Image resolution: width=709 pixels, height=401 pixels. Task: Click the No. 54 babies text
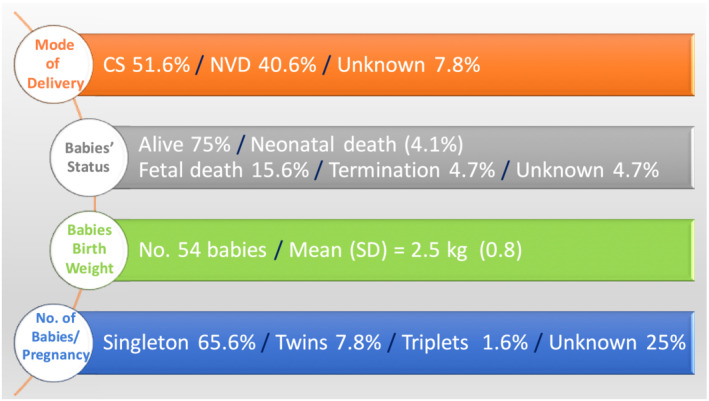coord(203,250)
